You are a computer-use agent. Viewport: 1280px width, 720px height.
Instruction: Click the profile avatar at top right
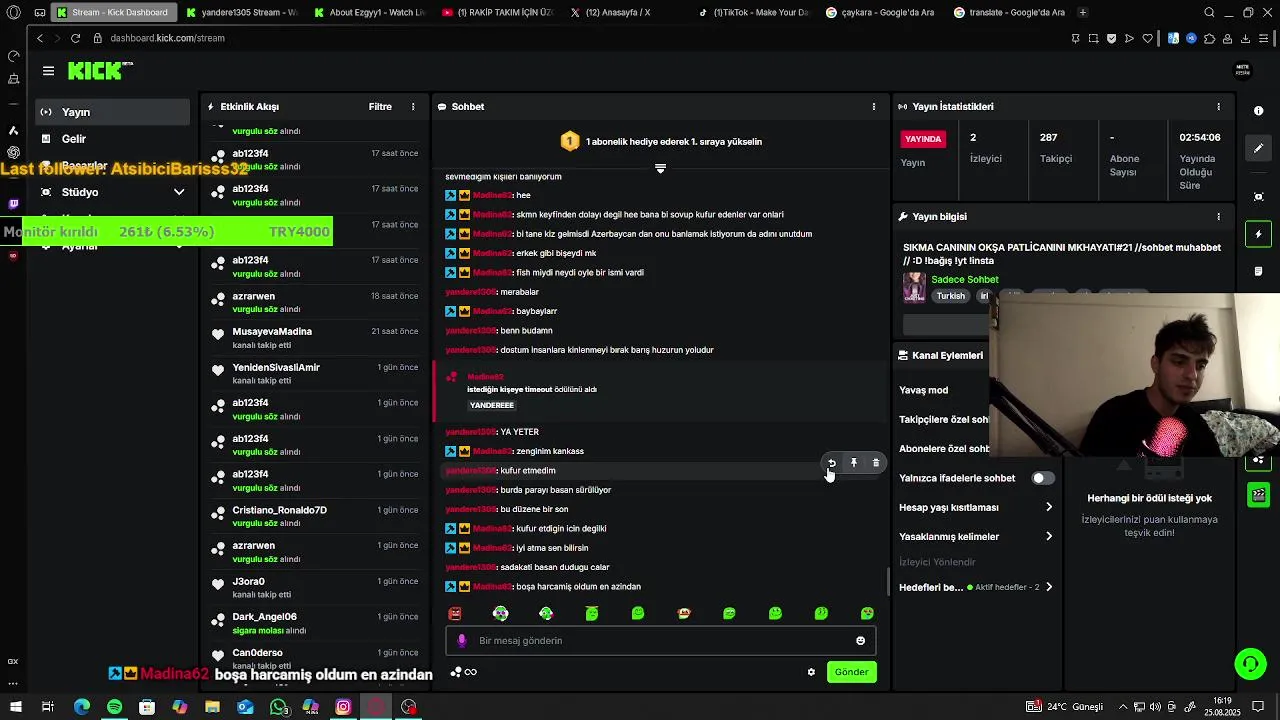[1243, 70]
